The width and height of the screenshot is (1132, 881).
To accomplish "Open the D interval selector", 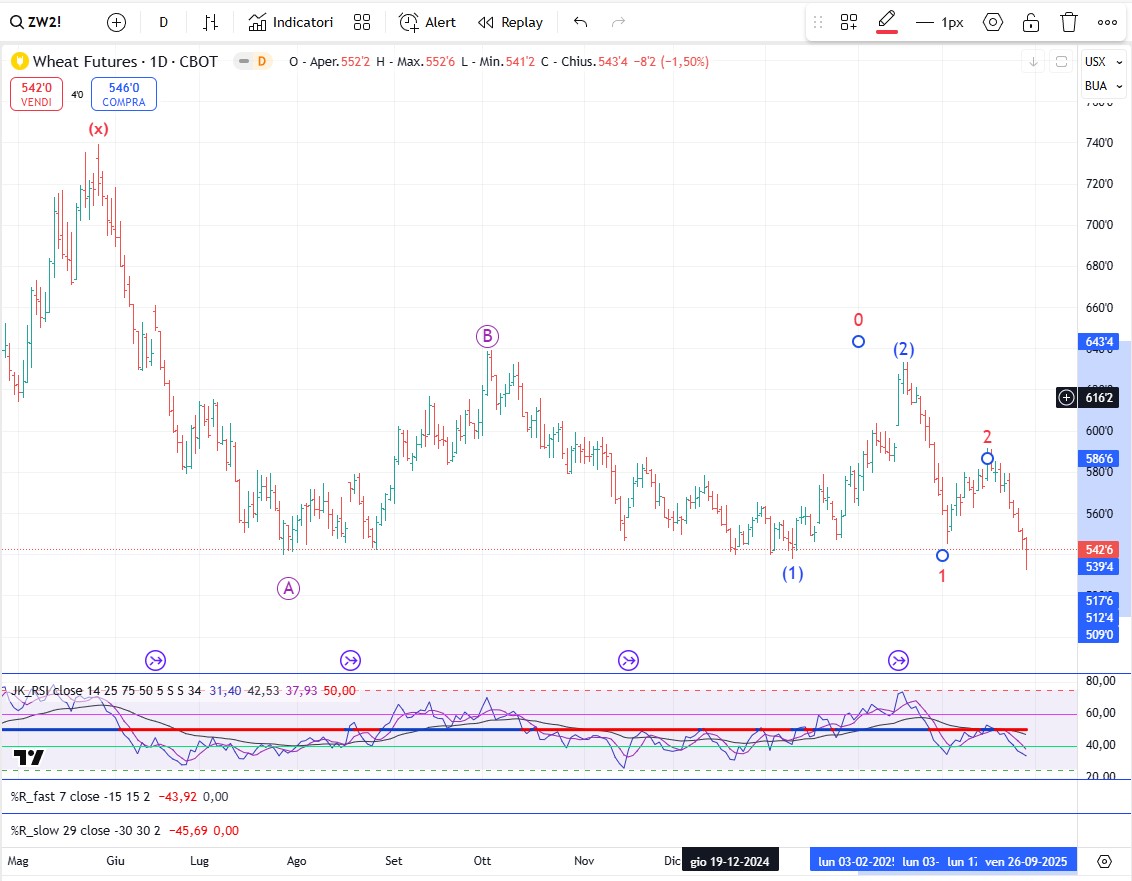I will pos(164,22).
